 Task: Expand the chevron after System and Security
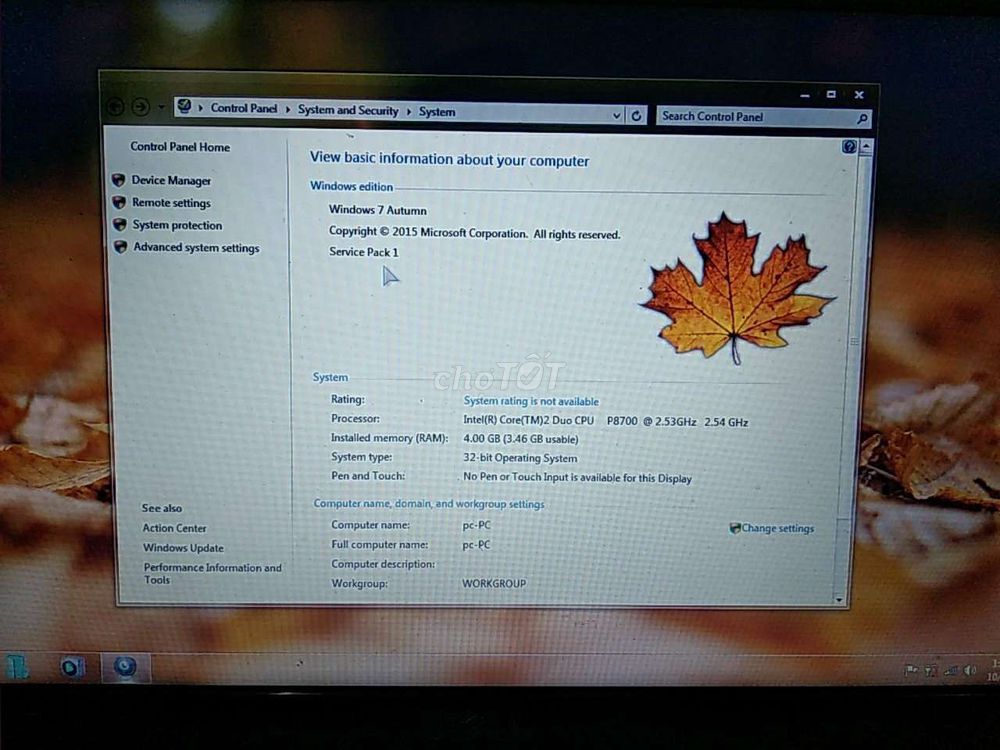pyautogui.click(x=408, y=112)
